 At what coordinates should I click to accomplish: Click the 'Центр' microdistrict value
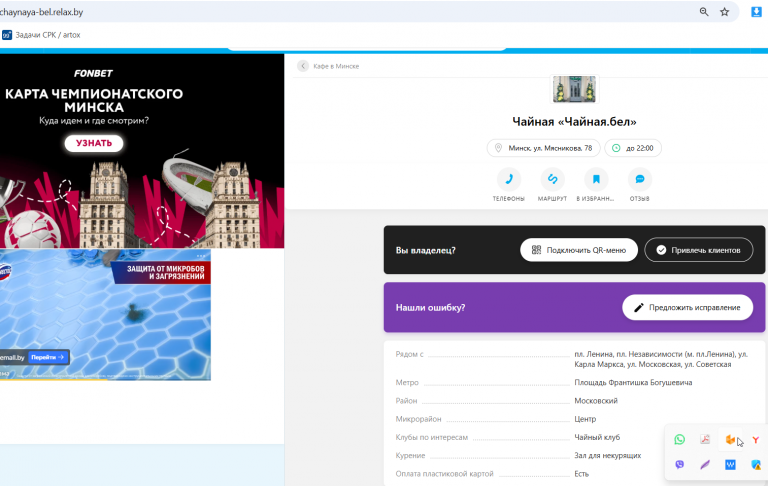pyautogui.click(x=585, y=419)
